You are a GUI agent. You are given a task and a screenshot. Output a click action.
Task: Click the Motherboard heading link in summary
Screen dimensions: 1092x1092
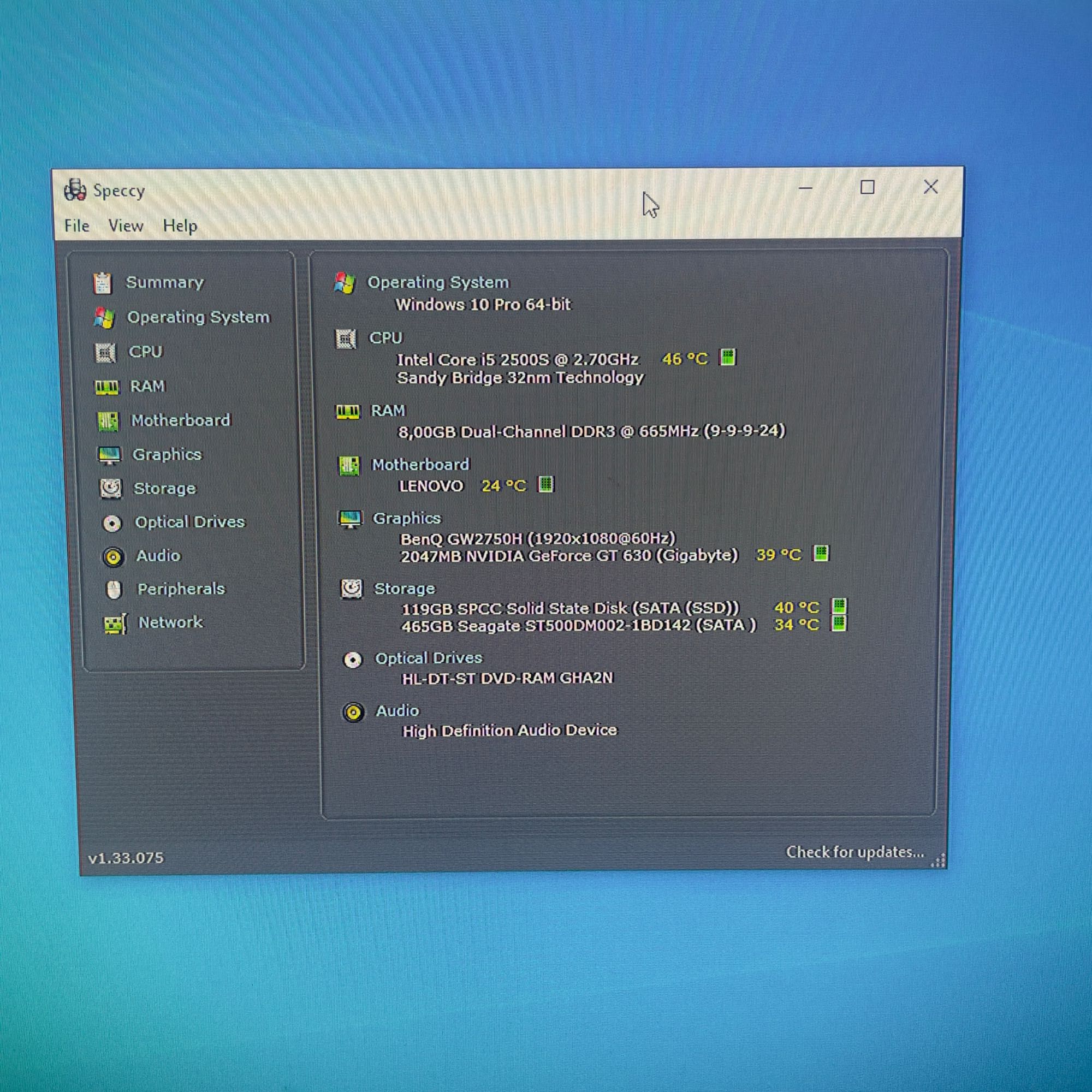[x=420, y=465]
